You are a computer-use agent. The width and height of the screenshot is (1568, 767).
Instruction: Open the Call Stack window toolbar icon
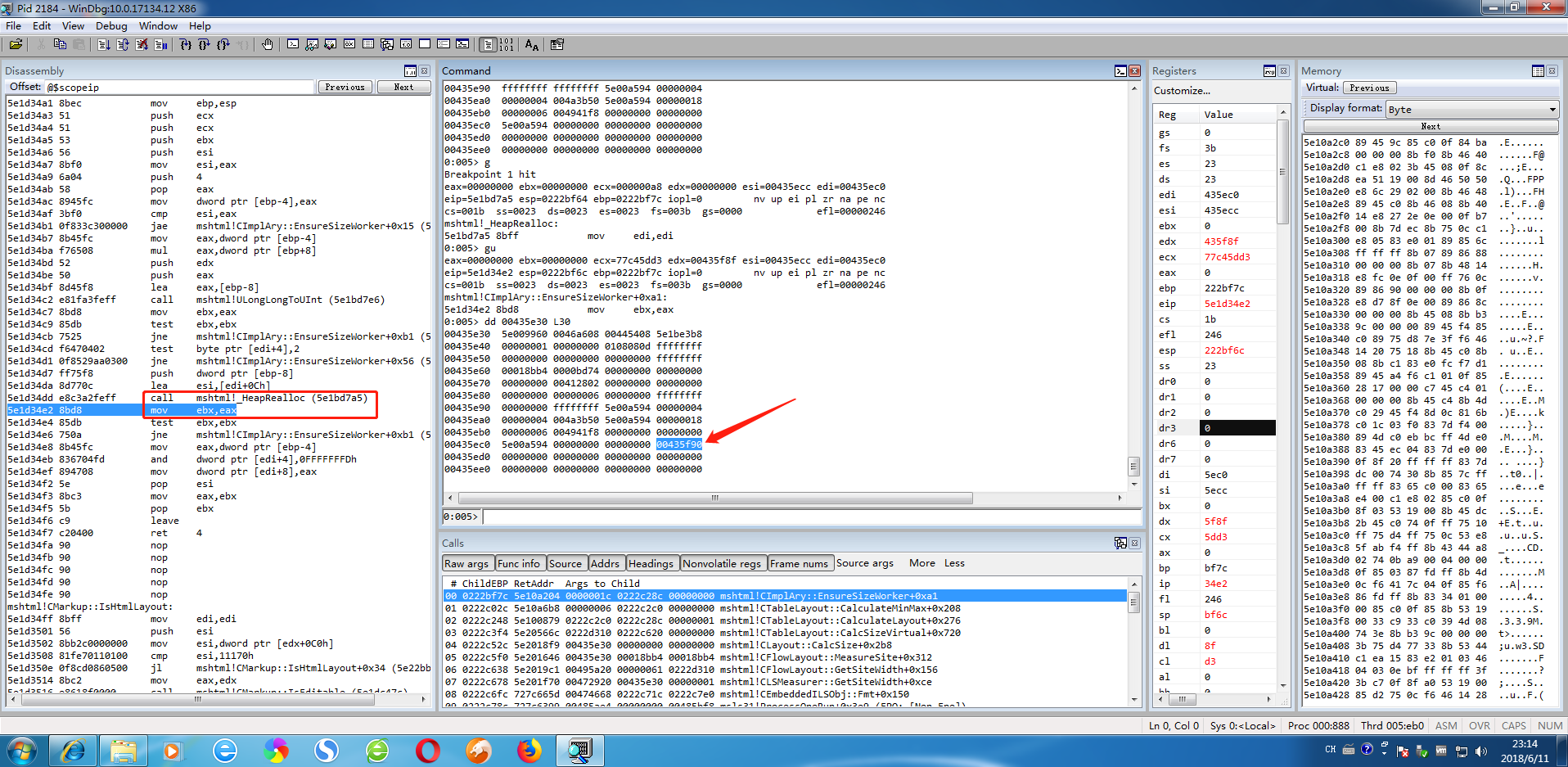(x=387, y=44)
